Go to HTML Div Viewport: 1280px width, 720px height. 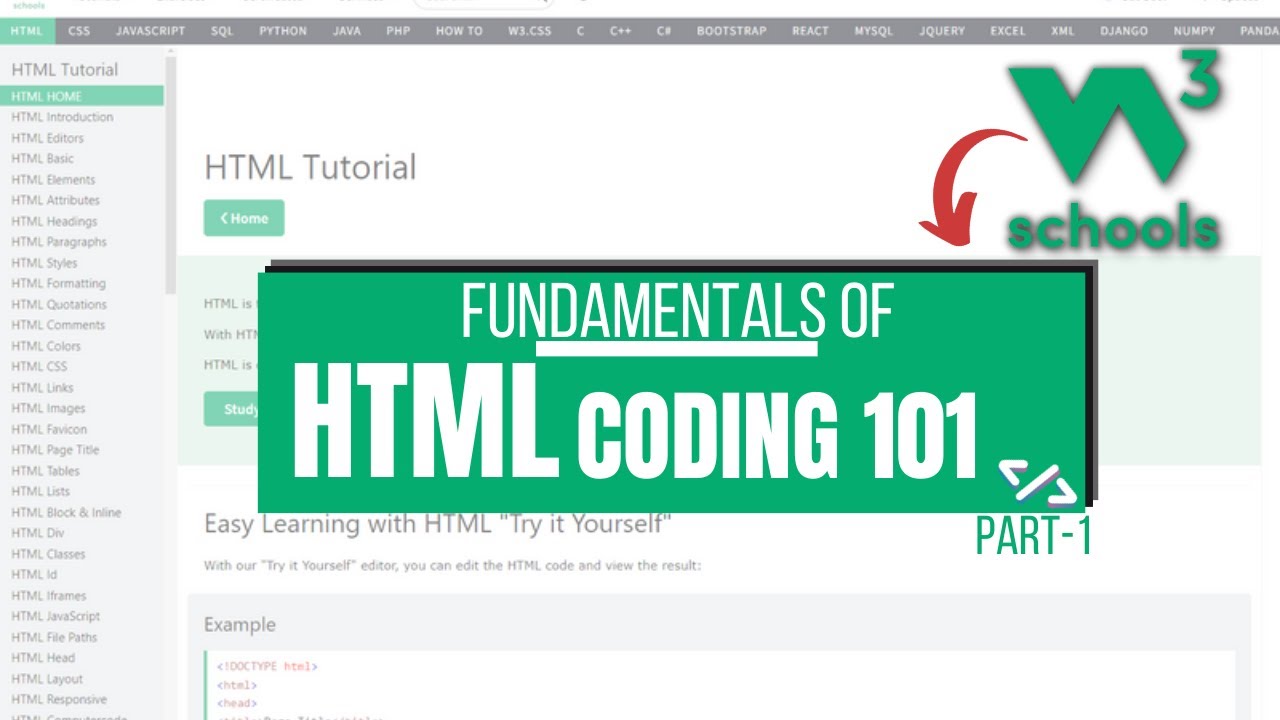click(x=37, y=533)
